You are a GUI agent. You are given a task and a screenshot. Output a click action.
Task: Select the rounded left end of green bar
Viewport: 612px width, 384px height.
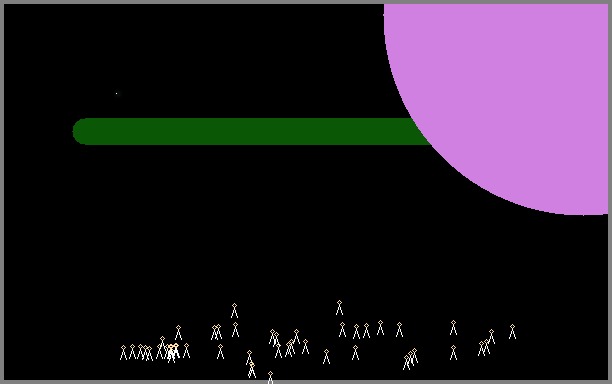[x=80, y=132]
